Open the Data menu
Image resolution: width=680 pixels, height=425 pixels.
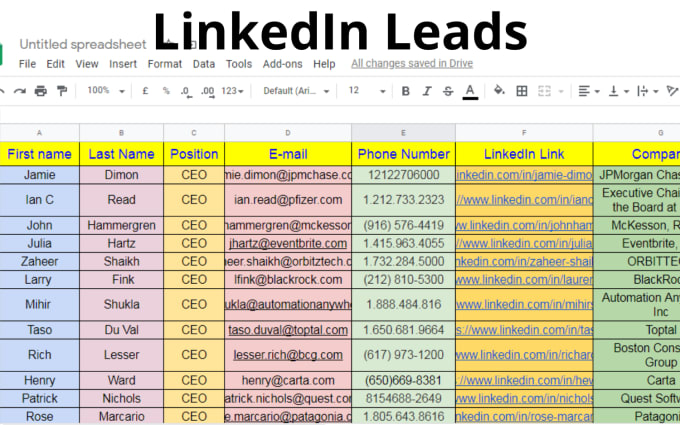pos(204,64)
